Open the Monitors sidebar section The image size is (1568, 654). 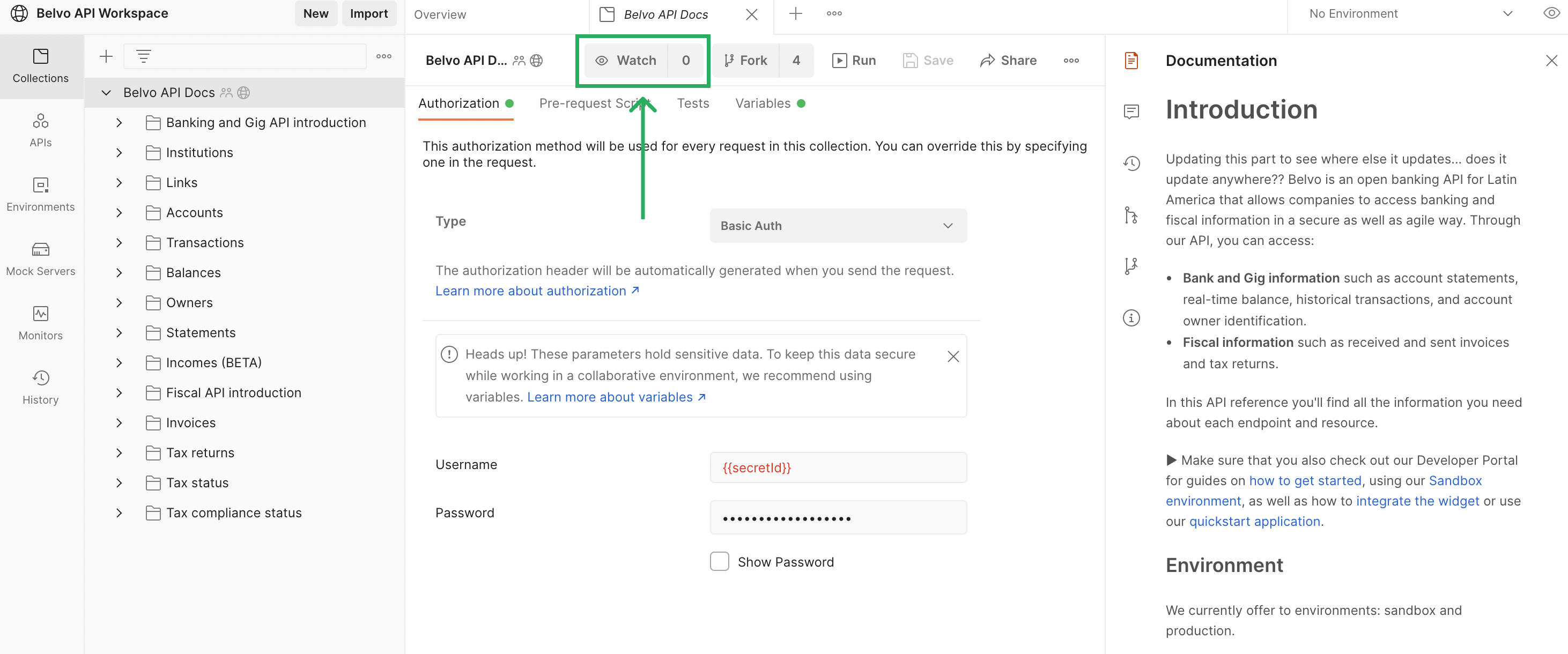(x=41, y=323)
